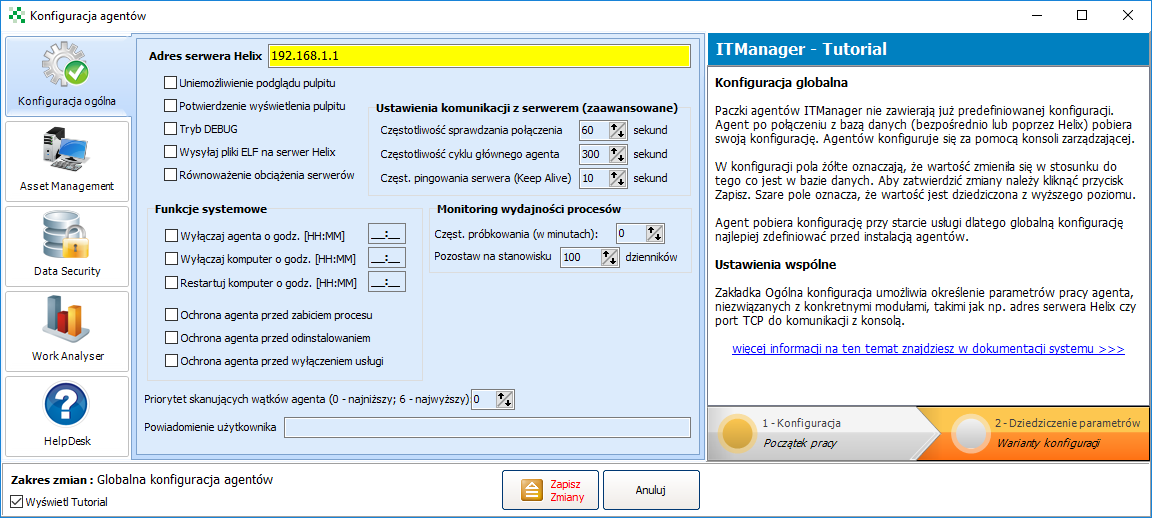The image size is (1152, 518).
Task: Click spinner arrows for Pozostaw na stanowisku
Action: [609, 257]
